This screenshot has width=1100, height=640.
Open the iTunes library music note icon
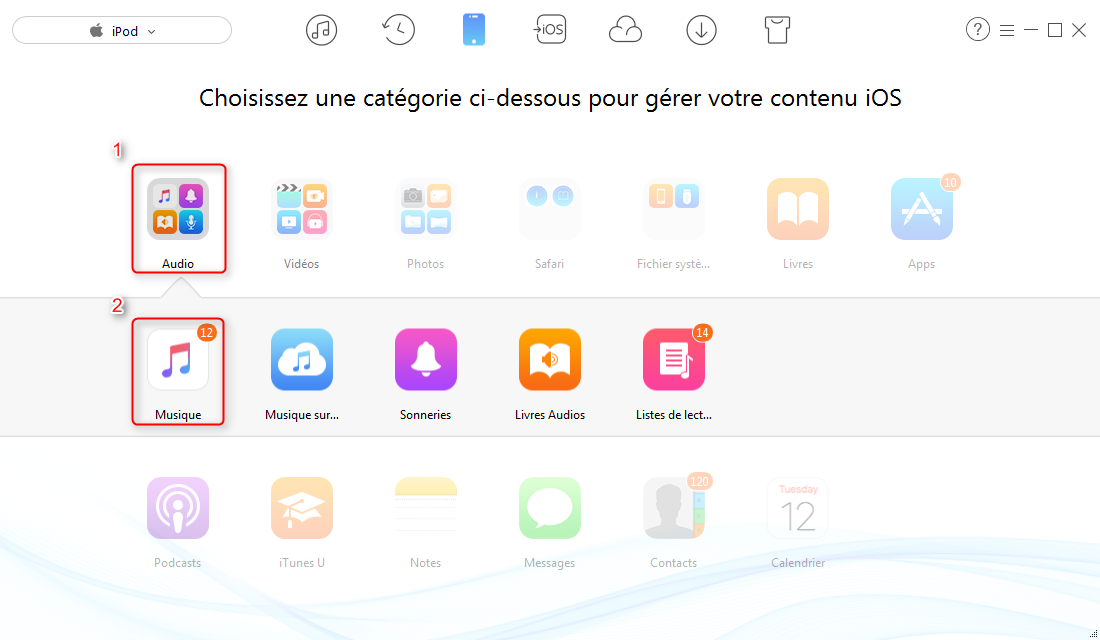[x=321, y=30]
